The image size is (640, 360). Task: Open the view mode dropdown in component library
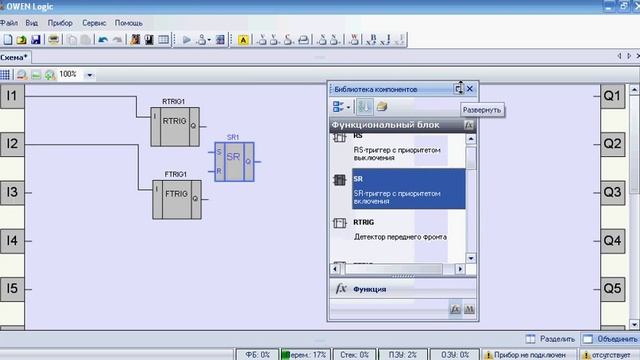pyautogui.click(x=342, y=107)
